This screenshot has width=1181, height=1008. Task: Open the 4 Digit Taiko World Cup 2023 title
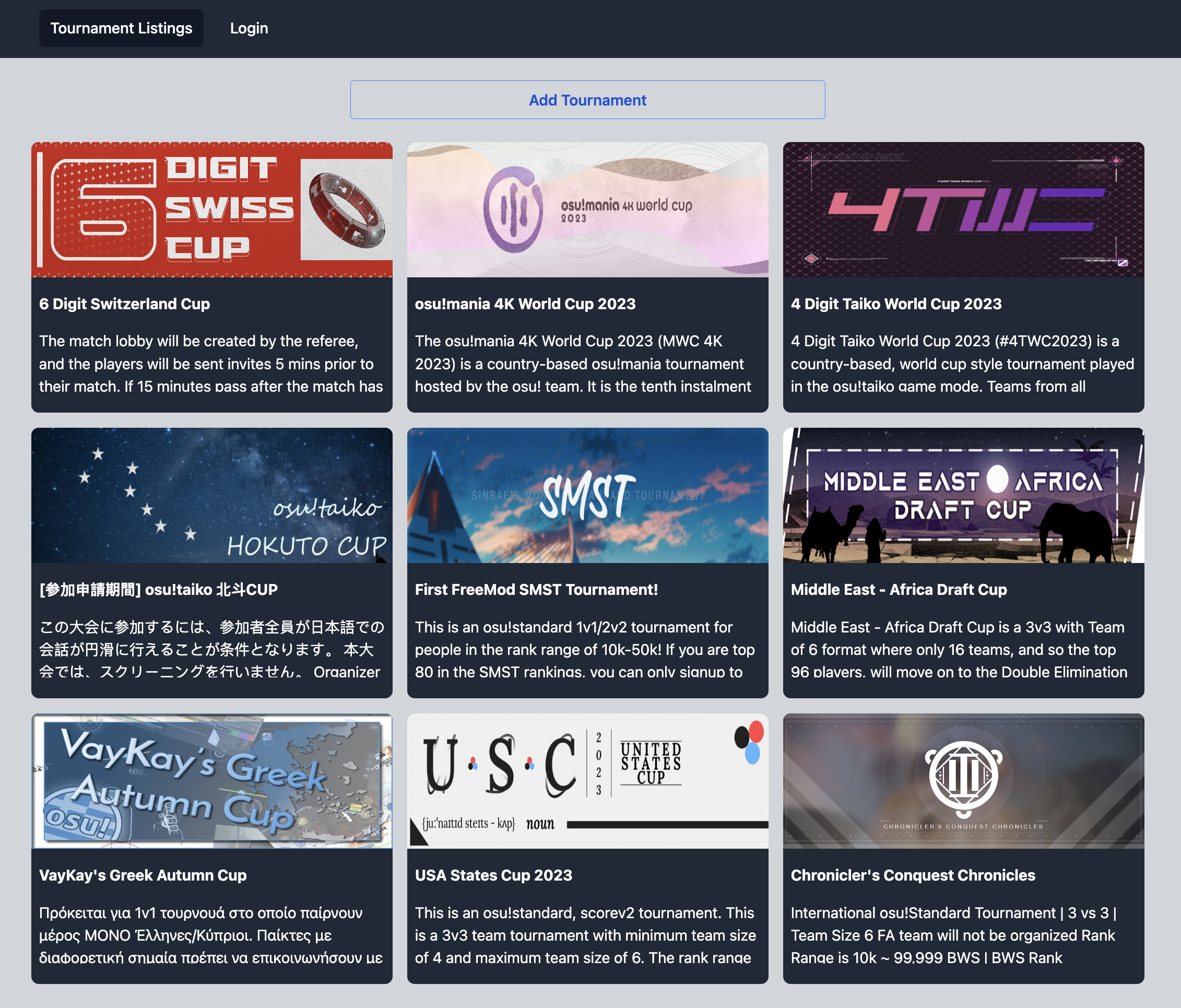click(895, 304)
